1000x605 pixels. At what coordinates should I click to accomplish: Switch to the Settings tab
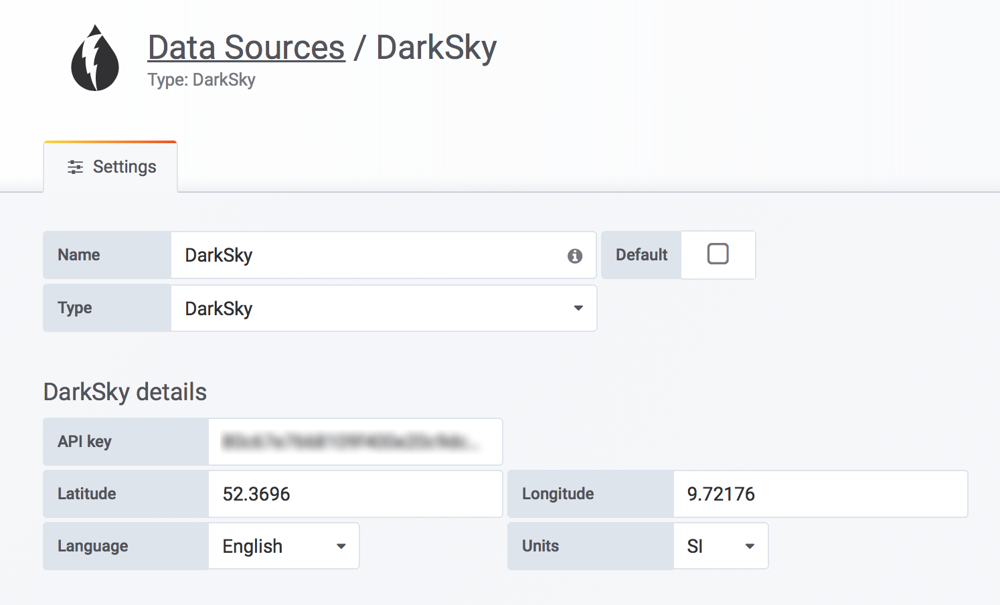[111, 167]
